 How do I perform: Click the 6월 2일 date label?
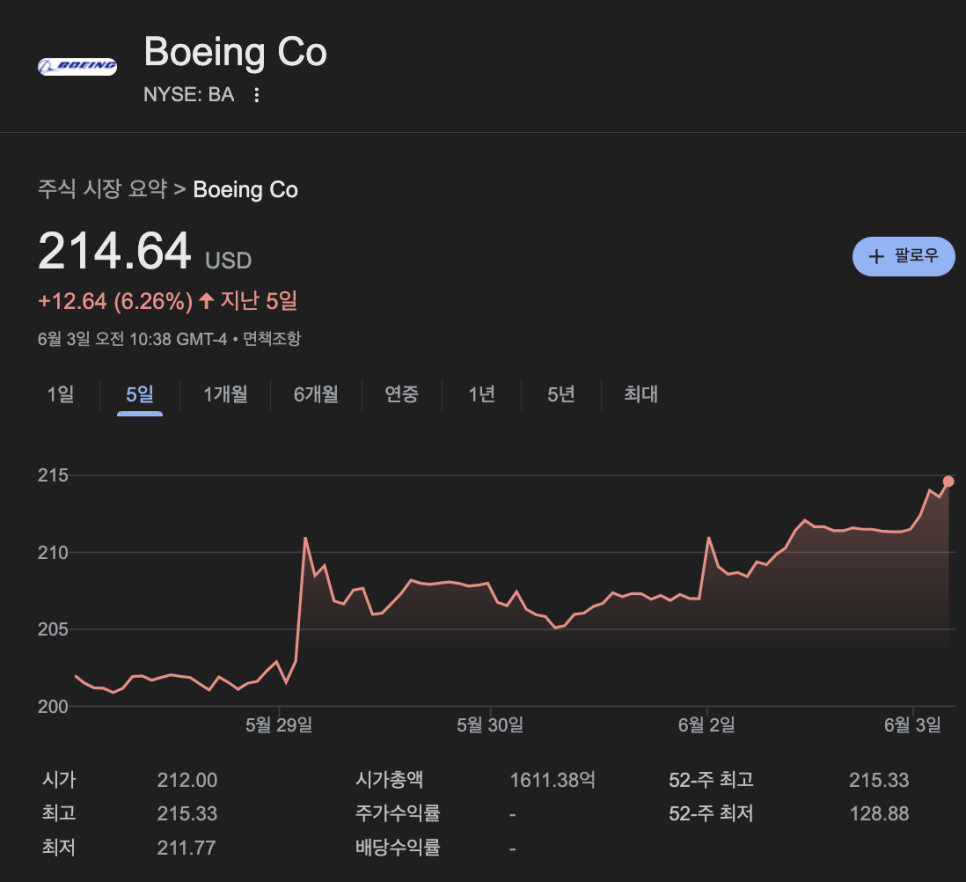tap(707, 725)
